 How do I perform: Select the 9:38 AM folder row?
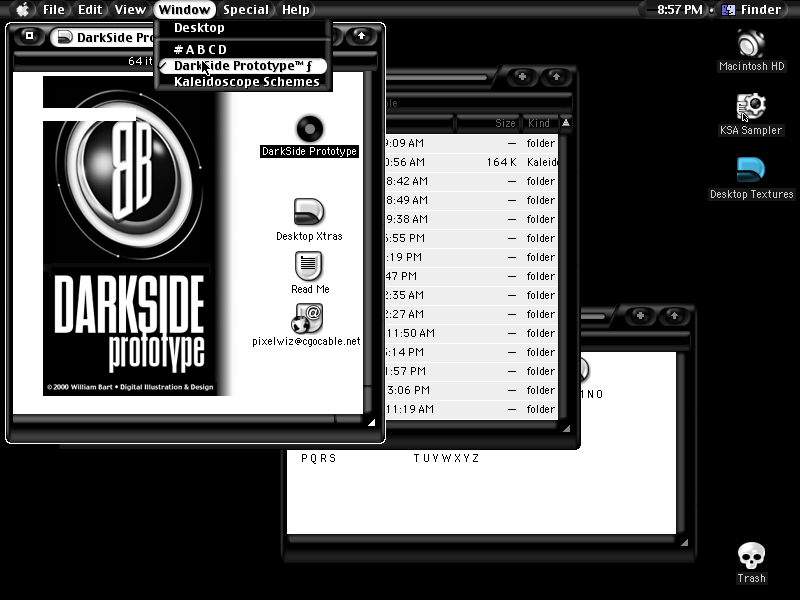pos(471,219)
